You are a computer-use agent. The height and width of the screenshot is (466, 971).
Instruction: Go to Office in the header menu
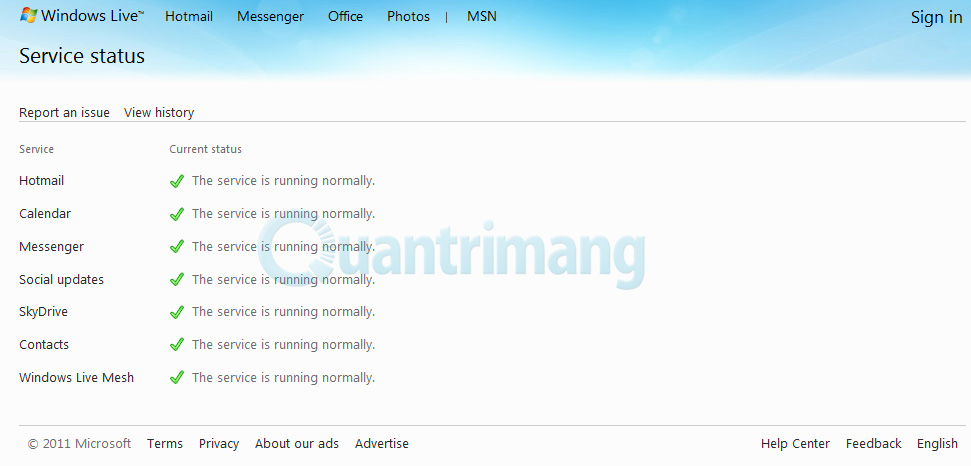pyautogui.click(x=346, y=17)
